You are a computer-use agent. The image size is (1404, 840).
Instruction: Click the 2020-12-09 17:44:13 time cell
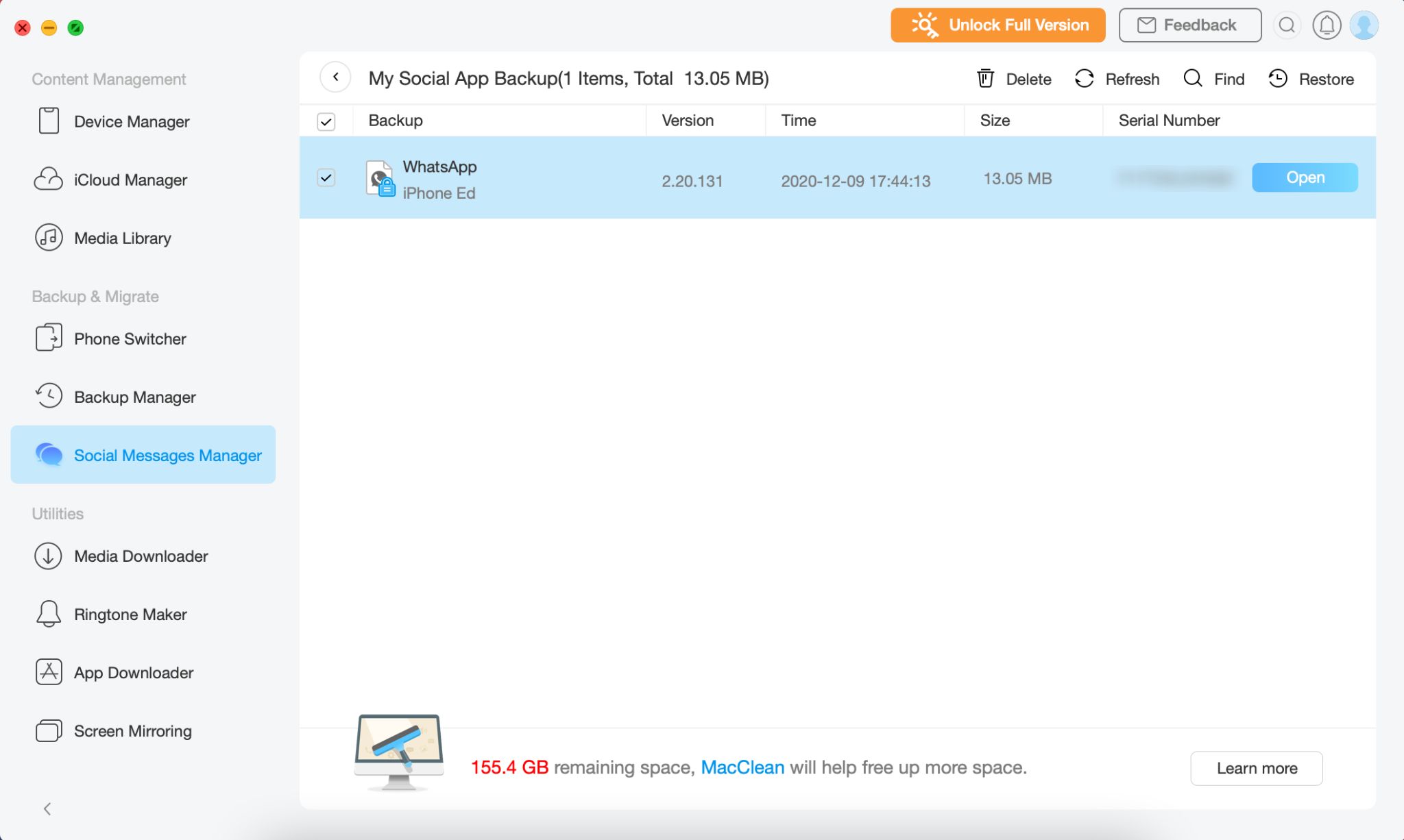856,181
